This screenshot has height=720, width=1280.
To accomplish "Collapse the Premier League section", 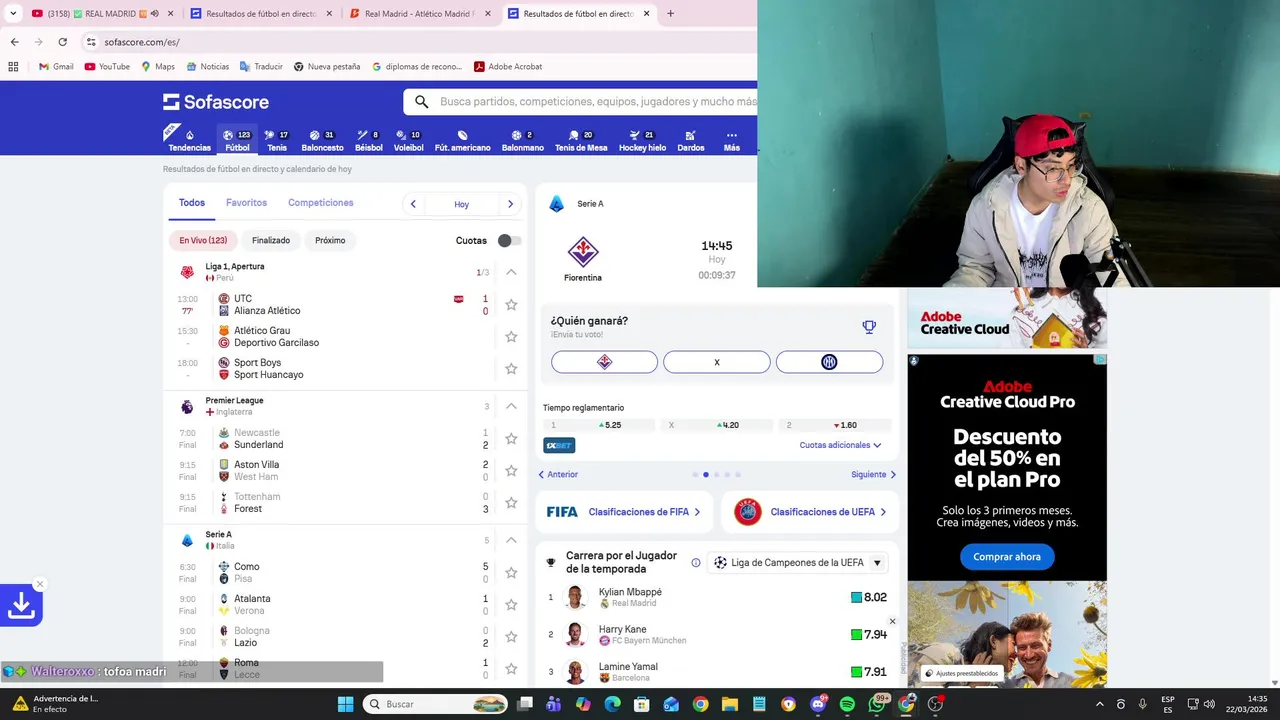I will coord(511,406).
